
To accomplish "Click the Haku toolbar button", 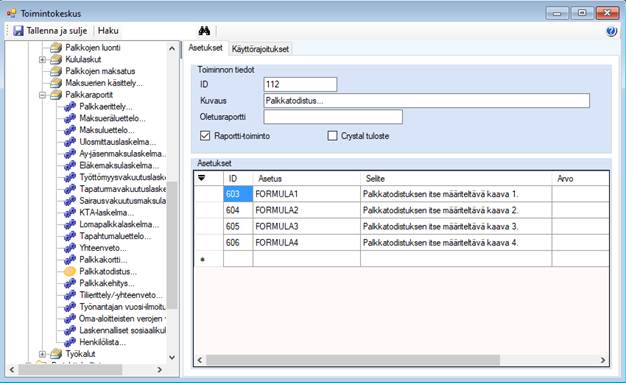I will pos(108,31).
